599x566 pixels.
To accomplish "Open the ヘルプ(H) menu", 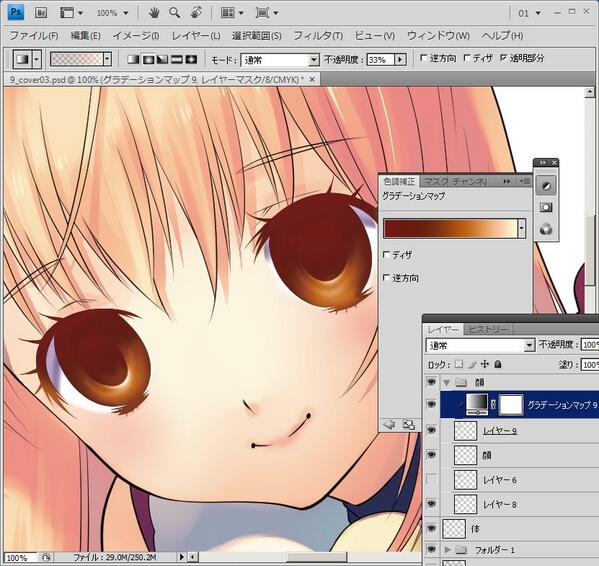I will pos(502,36).
